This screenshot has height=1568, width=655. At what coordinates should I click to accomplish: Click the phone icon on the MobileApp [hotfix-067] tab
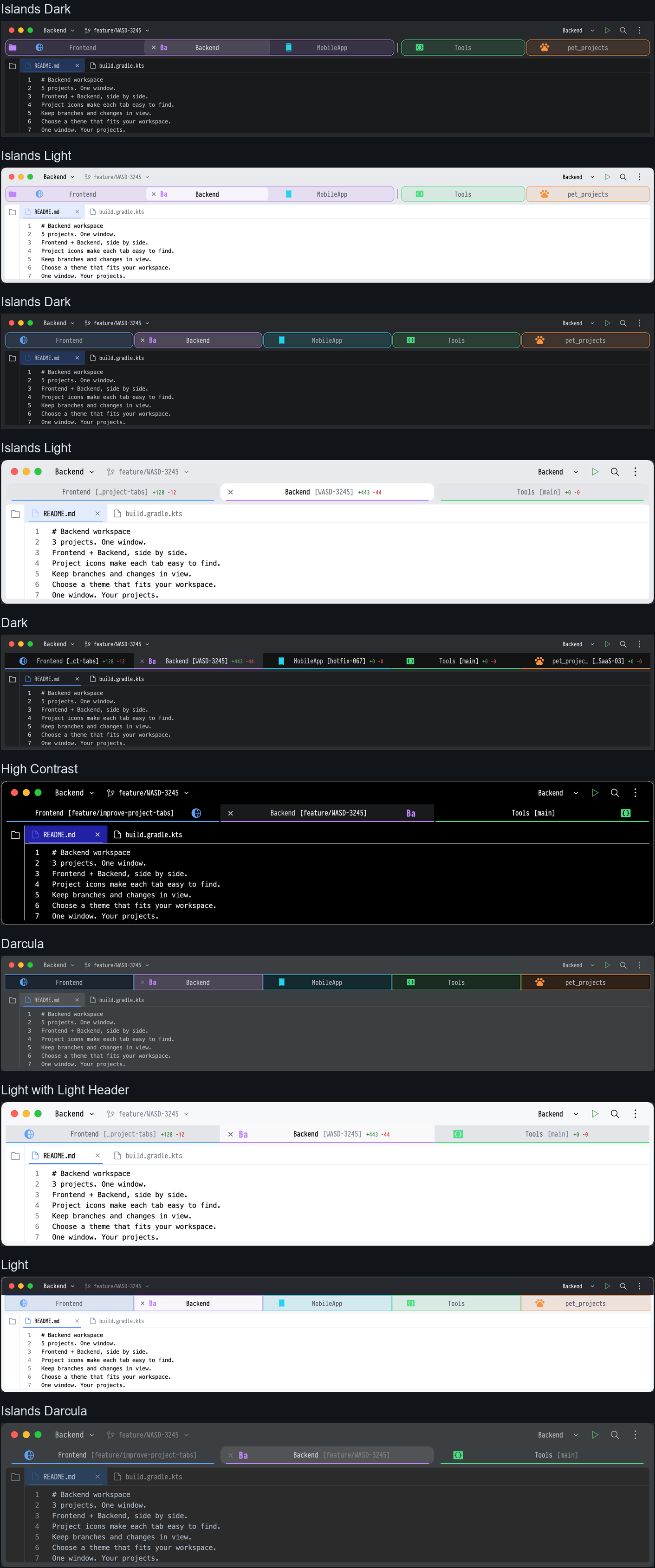click(281, 661)
